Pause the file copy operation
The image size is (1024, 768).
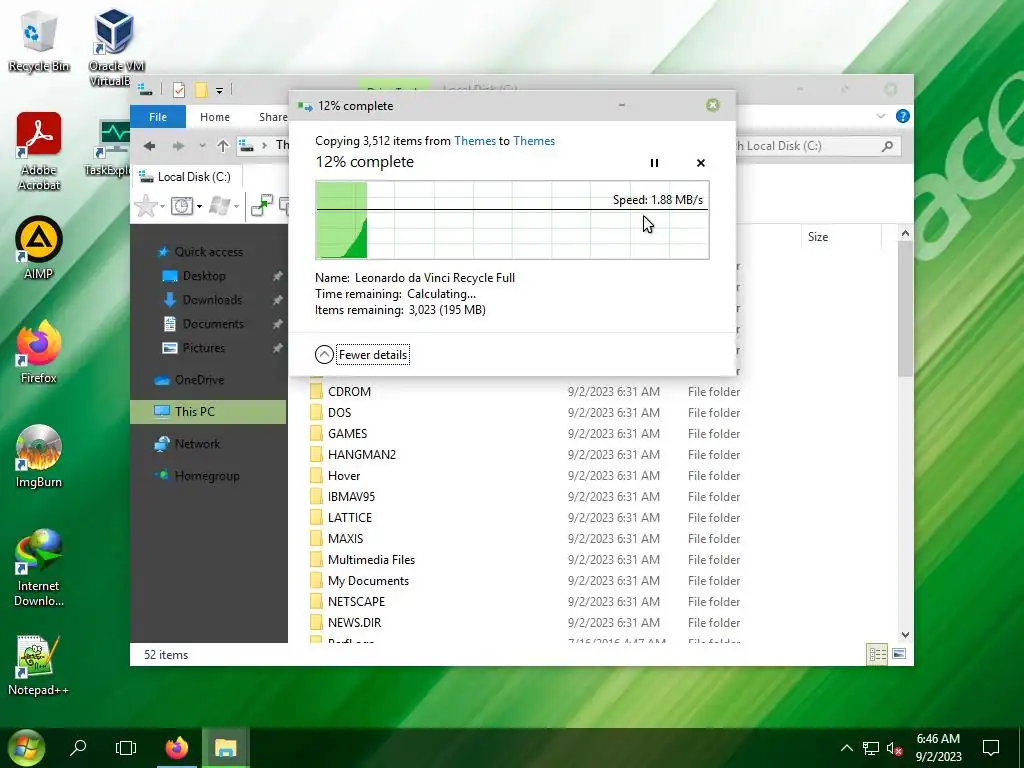(654, 163)
